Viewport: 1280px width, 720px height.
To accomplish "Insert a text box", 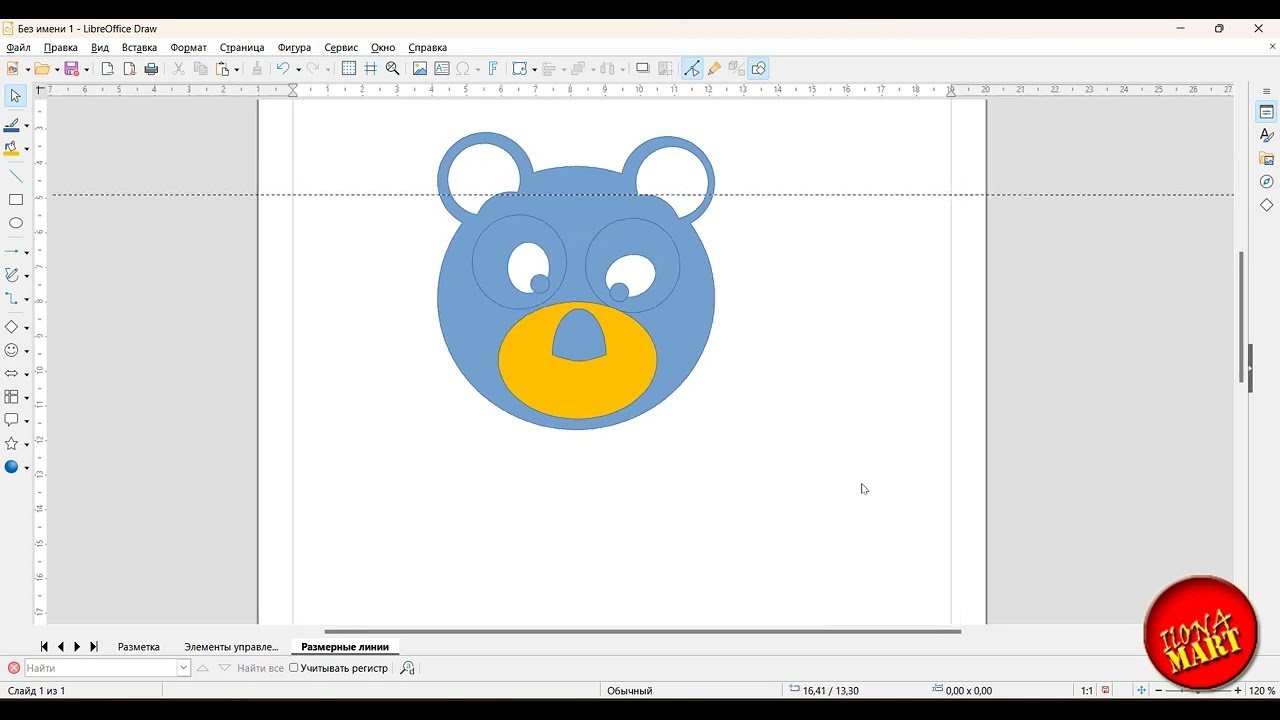I will click(442, 69).
